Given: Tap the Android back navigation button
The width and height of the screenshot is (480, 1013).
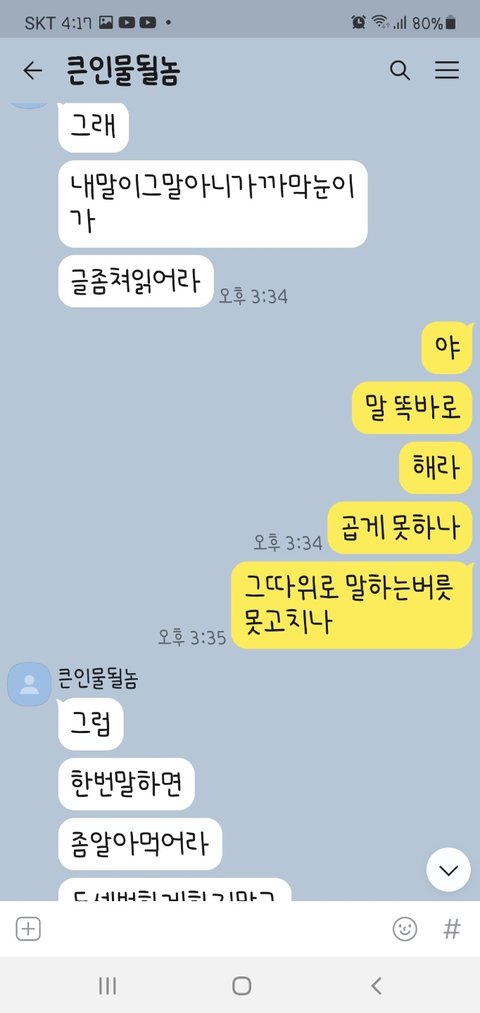Looking at the screenshot, I should coord(377,985).
